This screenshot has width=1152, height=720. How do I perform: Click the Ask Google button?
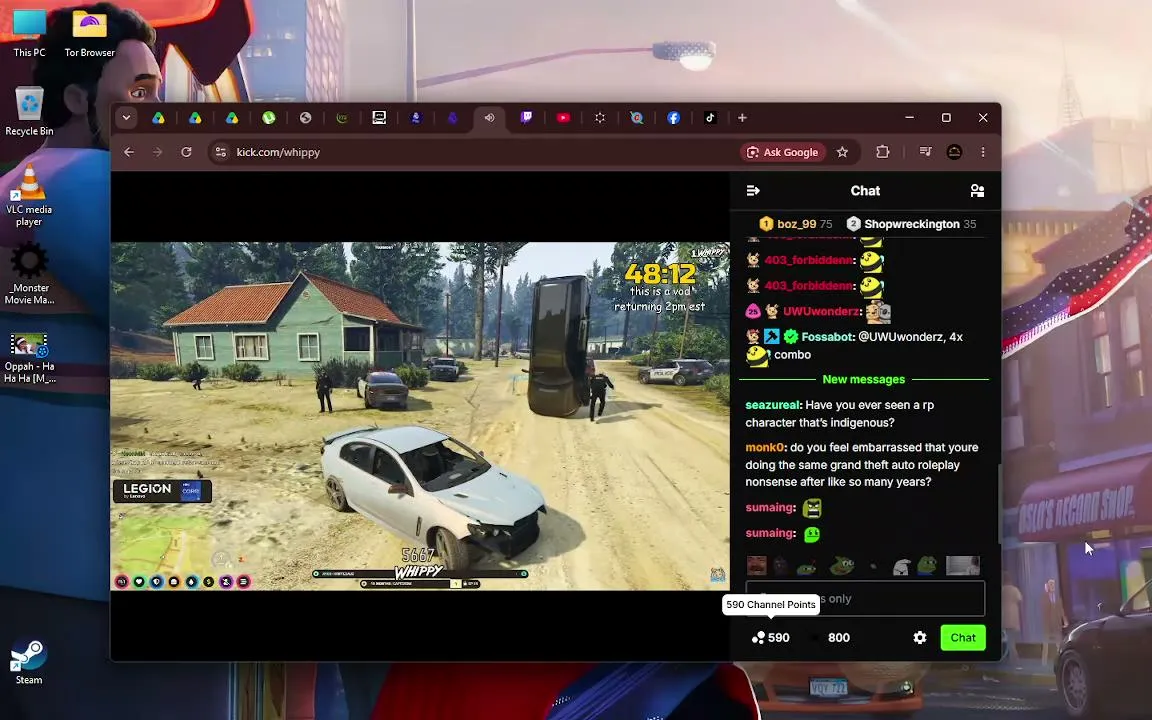click(x=782, y=152)
